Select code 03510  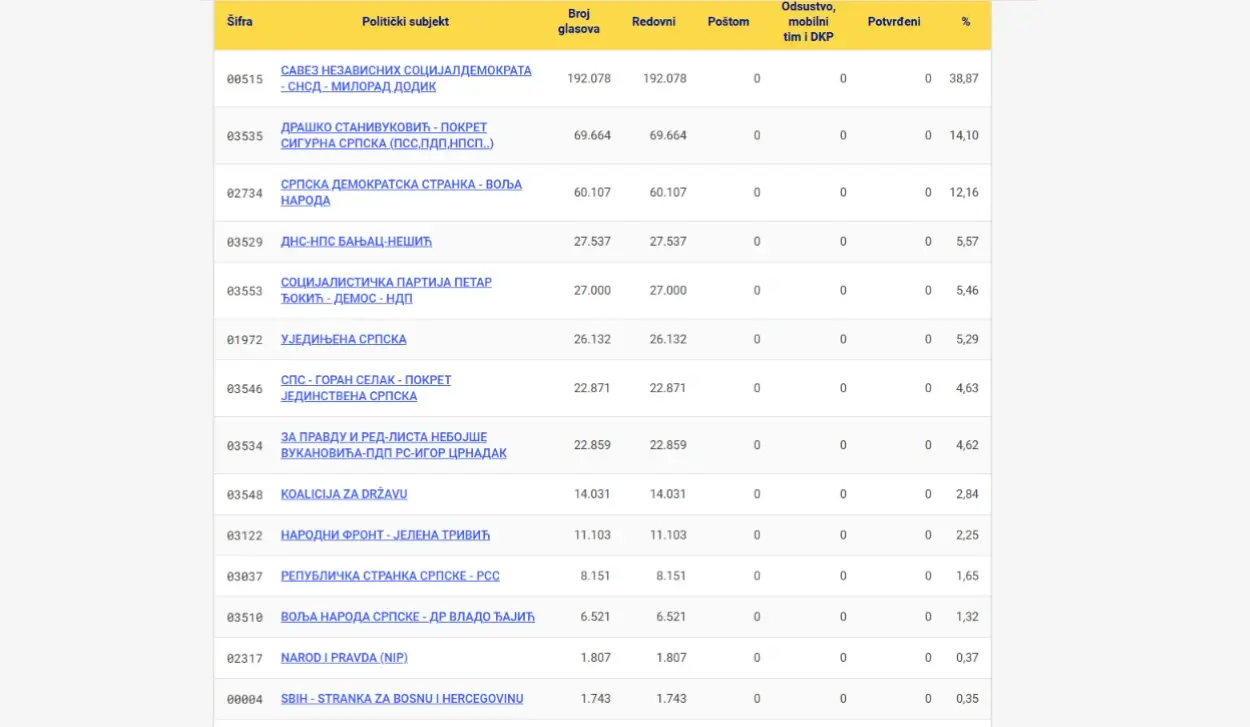pyautogui.click(x=245, y=618)
